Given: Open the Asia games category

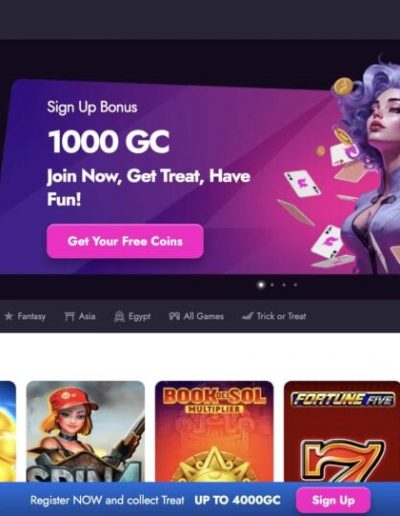Looking at the screenshot, I should [x=80, y=316].
